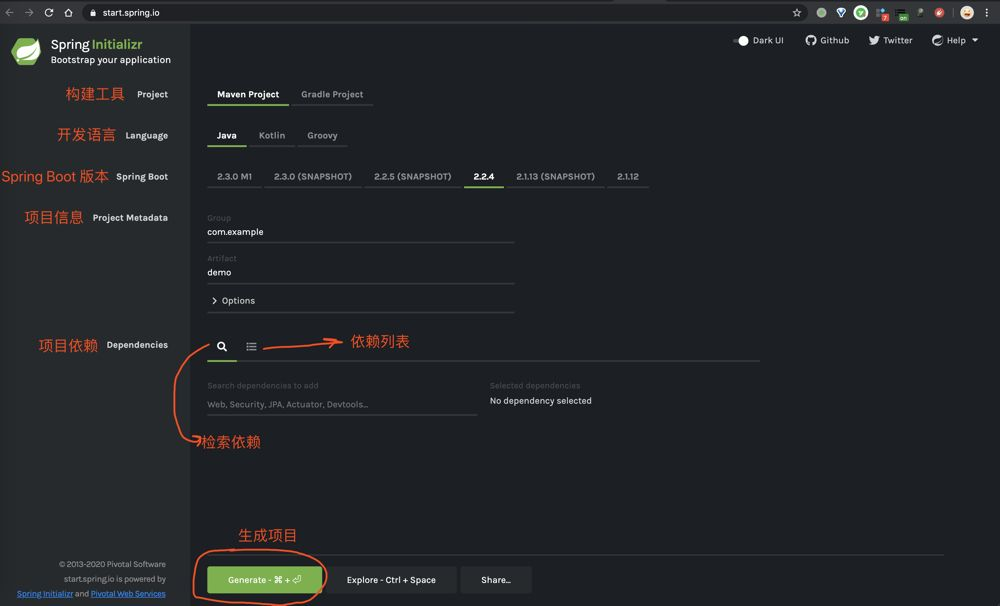Click the Group field com.example
This screenshot has height=606, width=1000.
pos(360,232)
